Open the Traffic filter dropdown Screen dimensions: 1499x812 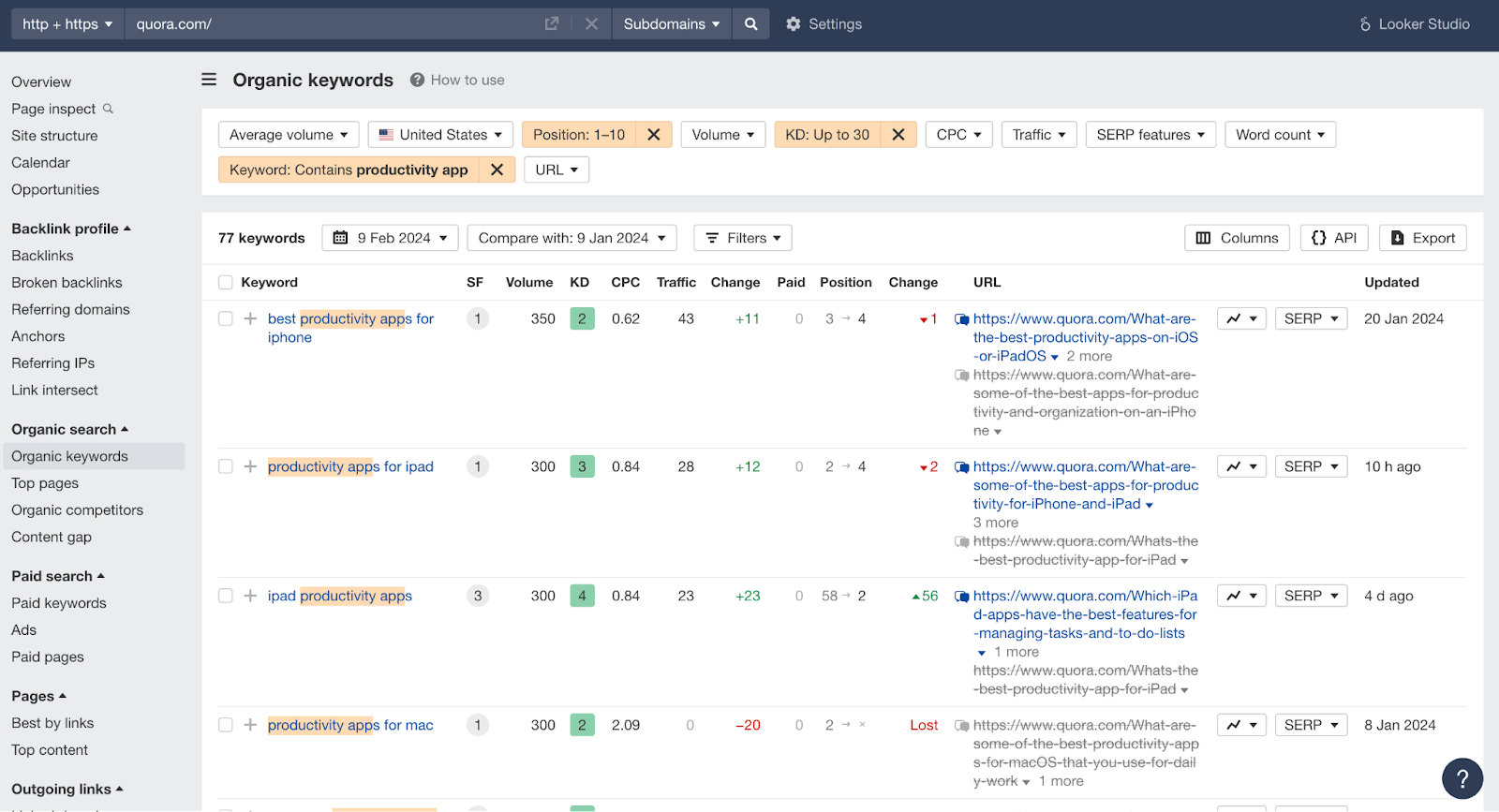1039,135
